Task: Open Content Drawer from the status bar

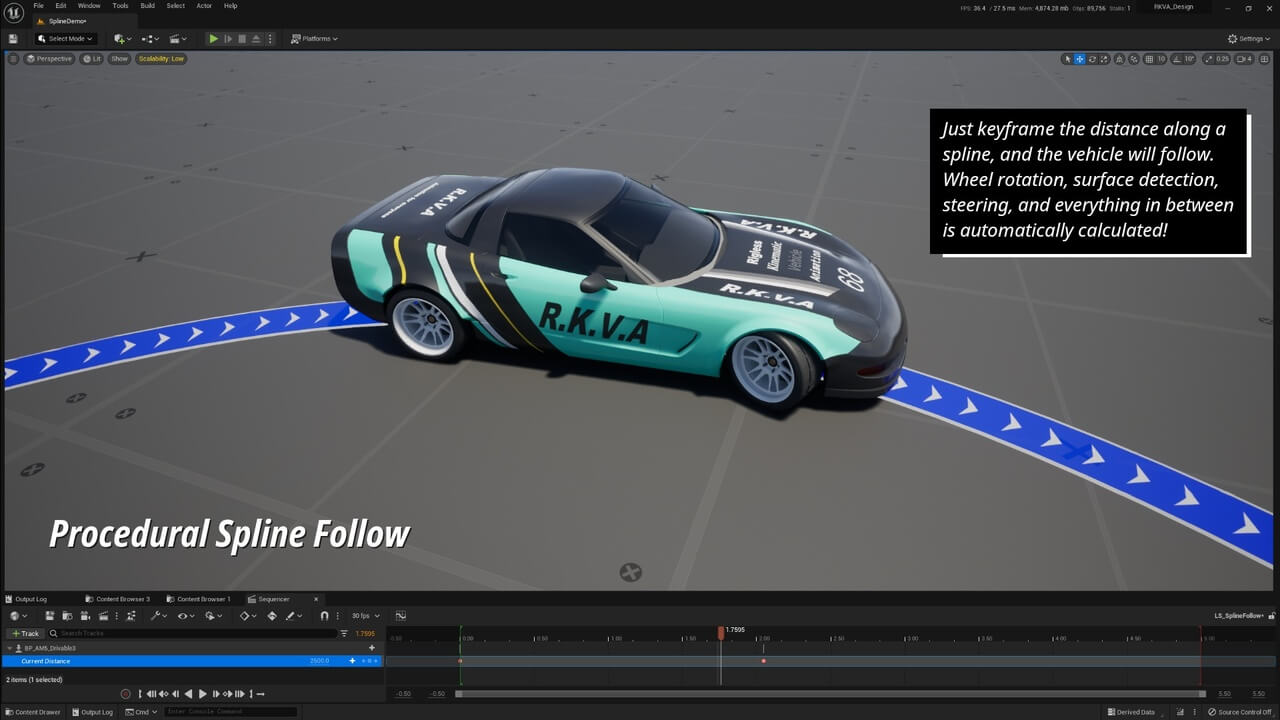Action: point(32,712)
